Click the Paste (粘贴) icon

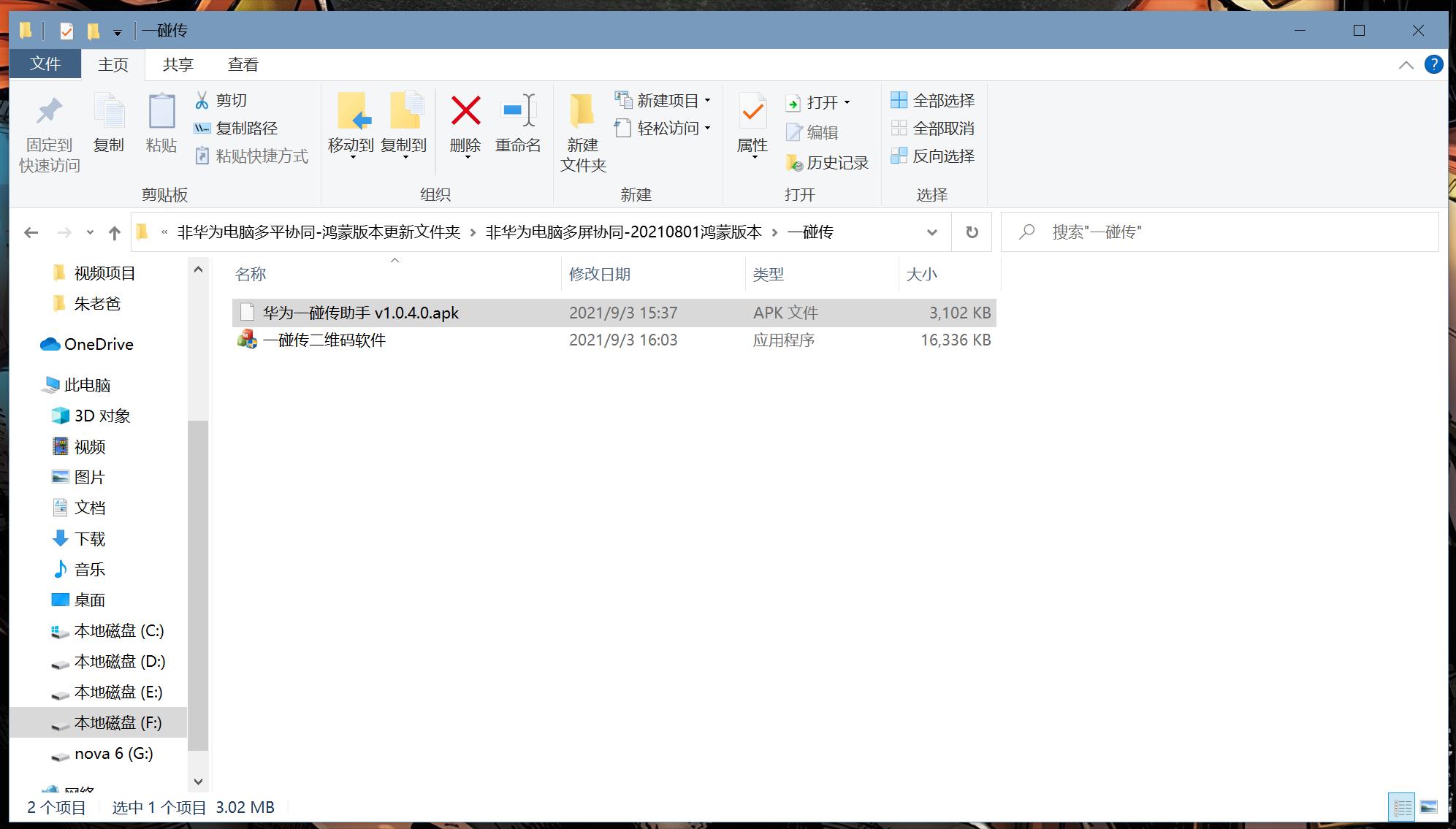point(161,124)
